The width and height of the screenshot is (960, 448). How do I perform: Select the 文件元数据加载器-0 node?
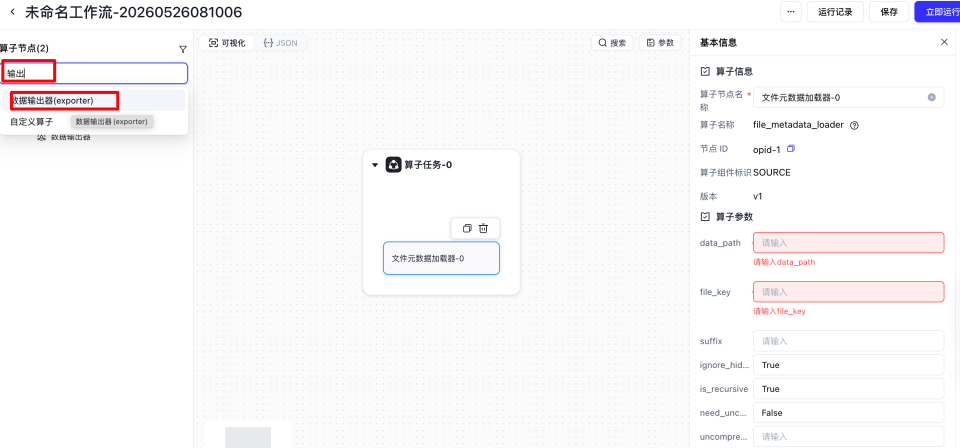pos(441,258)
